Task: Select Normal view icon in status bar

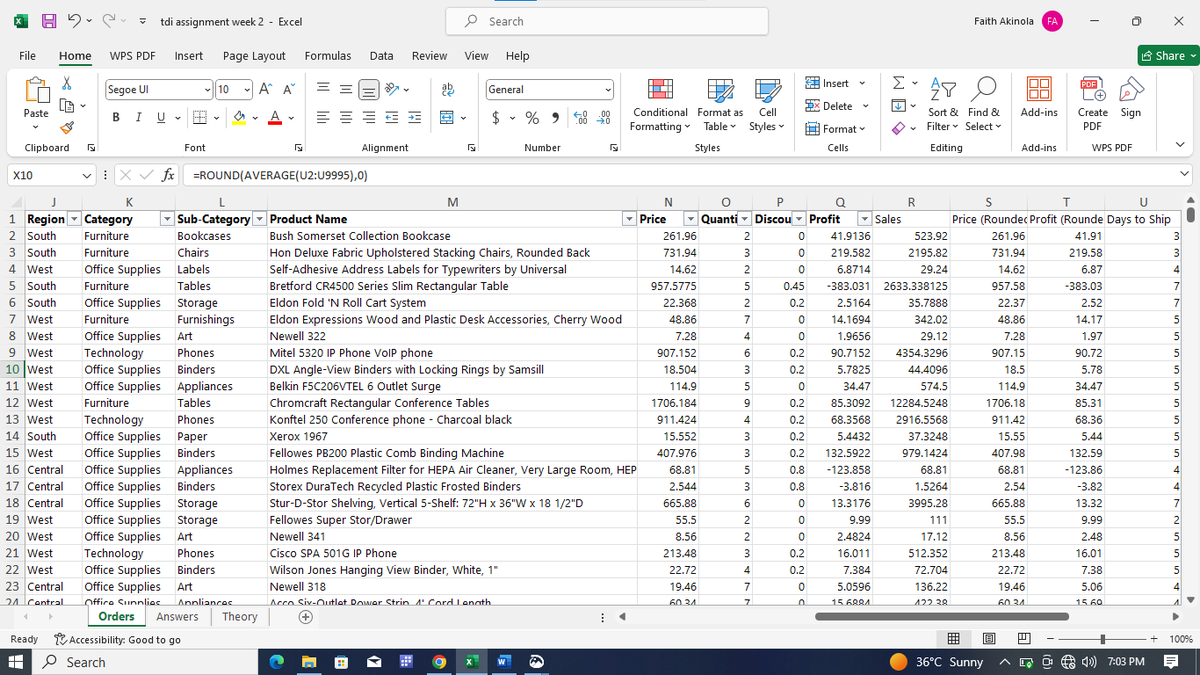Action: click(x=955, y=638)
